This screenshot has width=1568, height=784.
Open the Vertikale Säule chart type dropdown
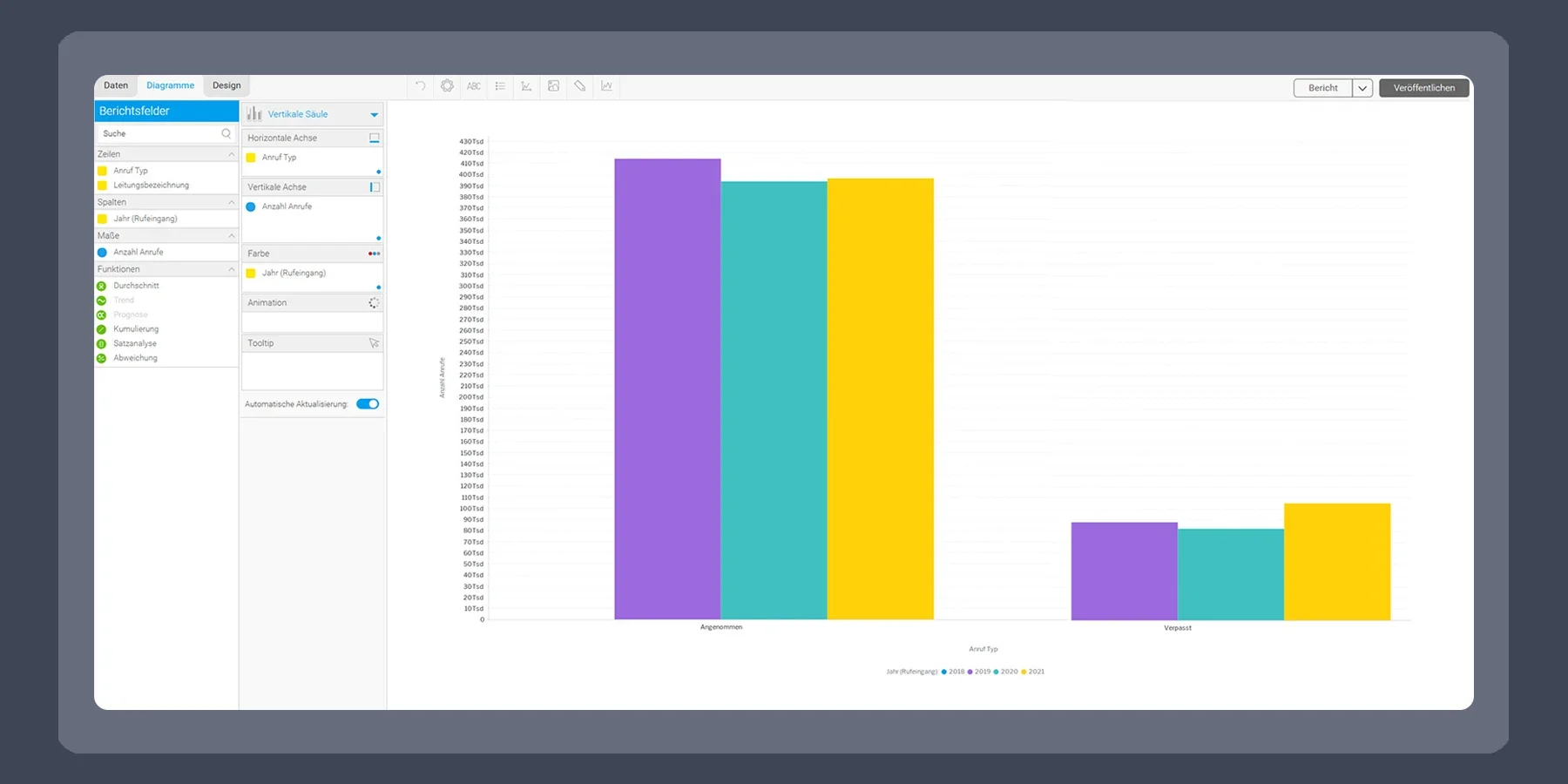tap(374, 115)
